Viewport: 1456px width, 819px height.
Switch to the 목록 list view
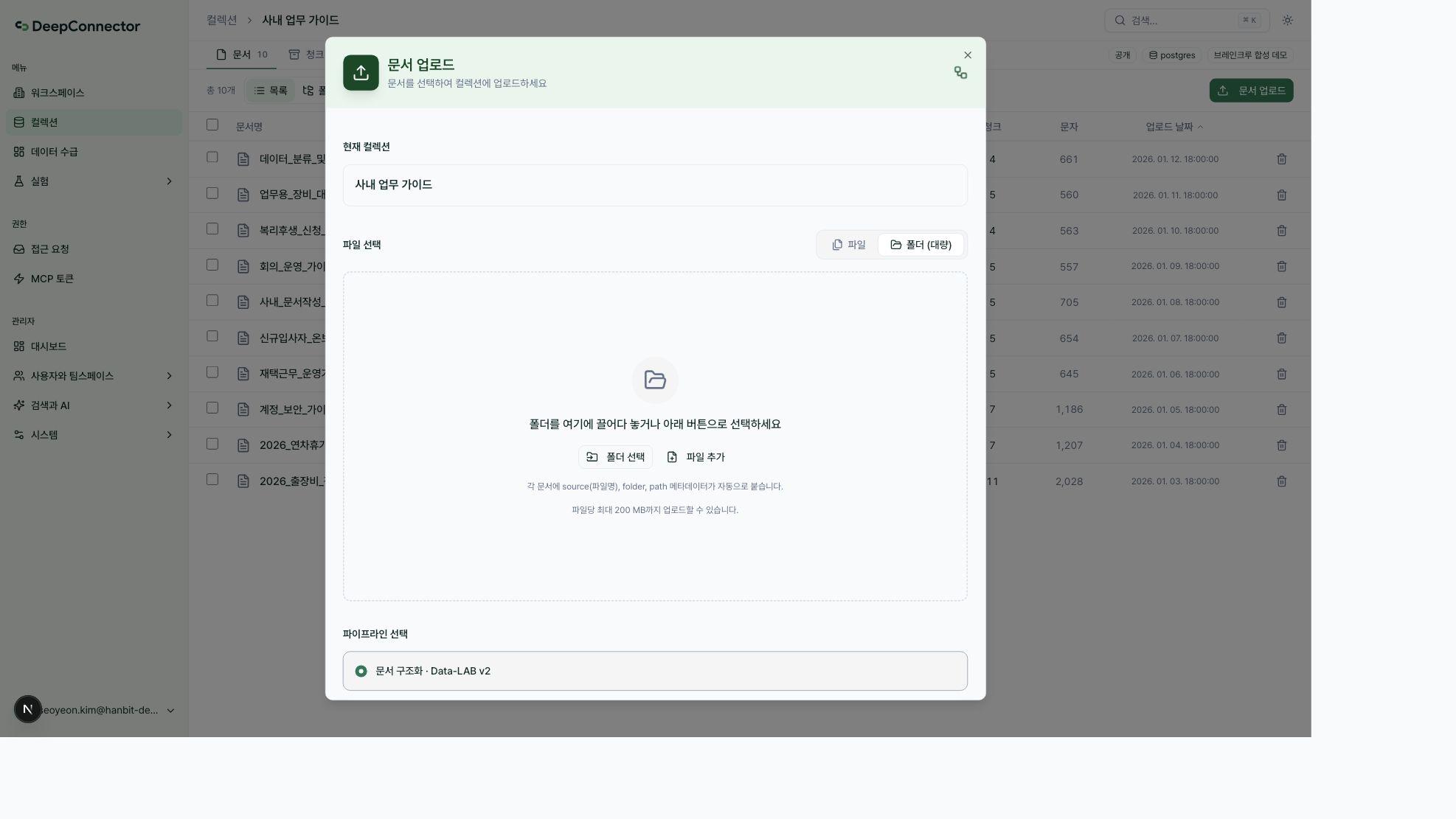coord(271,91)
